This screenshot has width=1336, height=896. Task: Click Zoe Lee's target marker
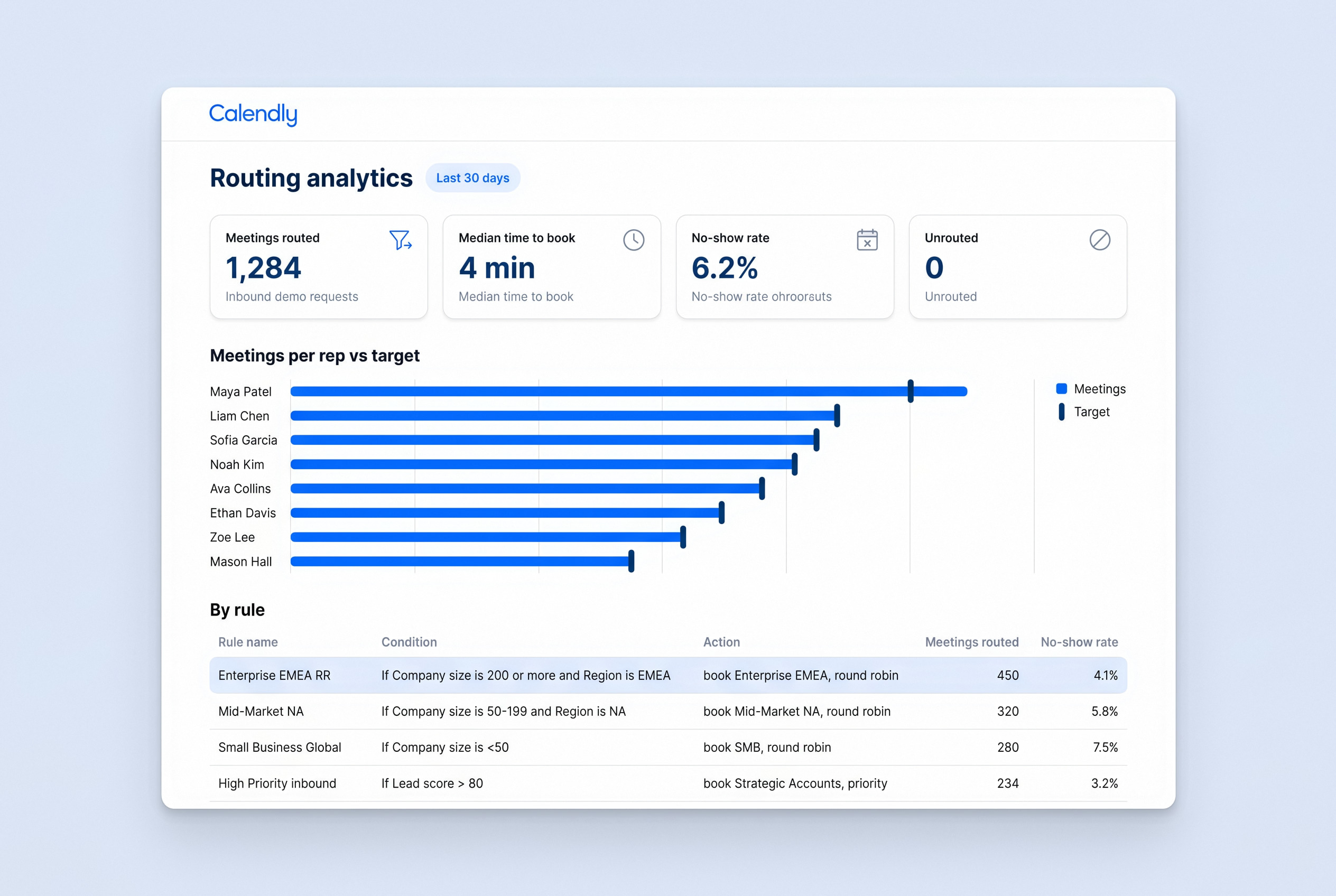click(x=683, y=537)
